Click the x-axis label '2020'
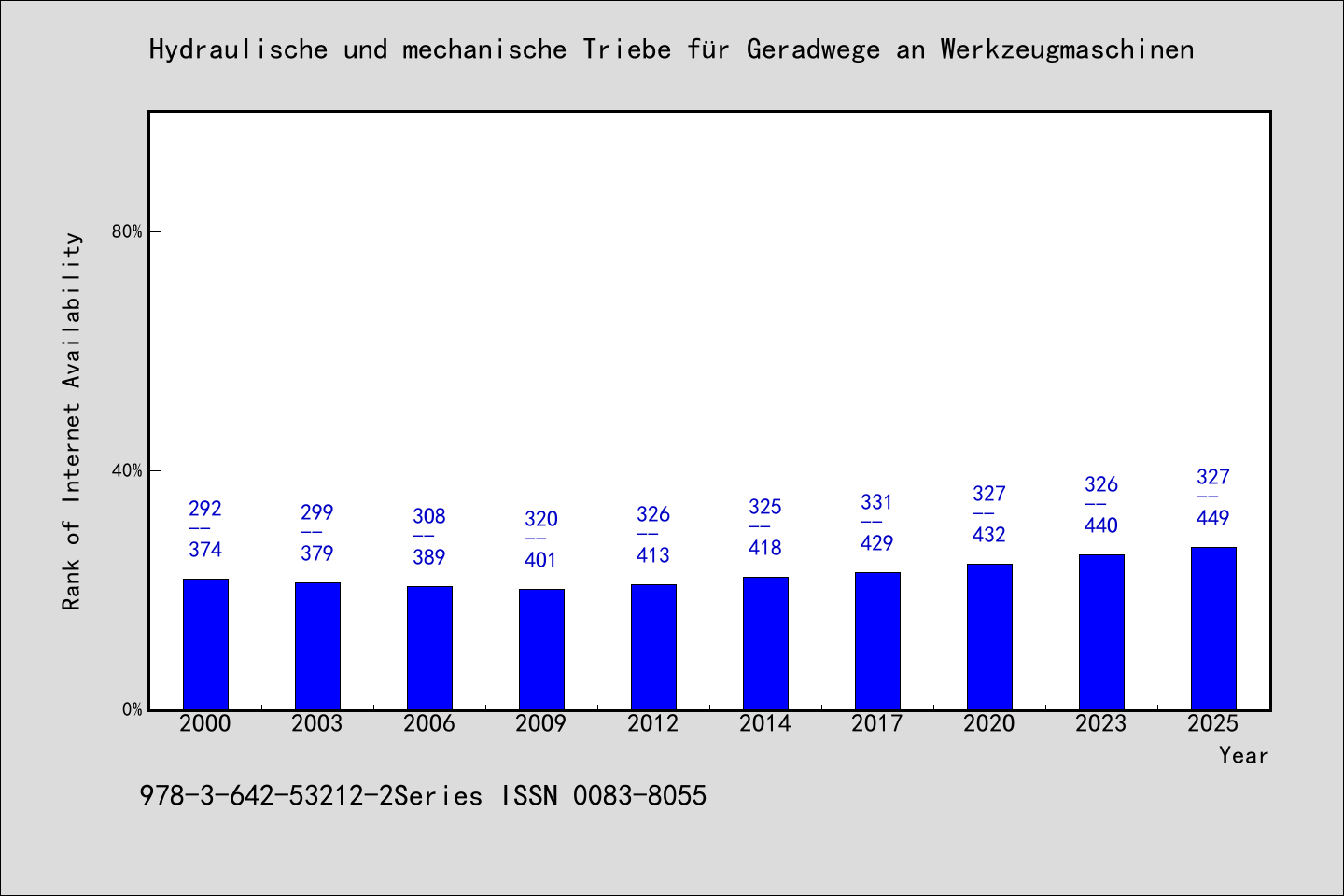This screenshot has width=1344, height=896. [x=989, y=723]
